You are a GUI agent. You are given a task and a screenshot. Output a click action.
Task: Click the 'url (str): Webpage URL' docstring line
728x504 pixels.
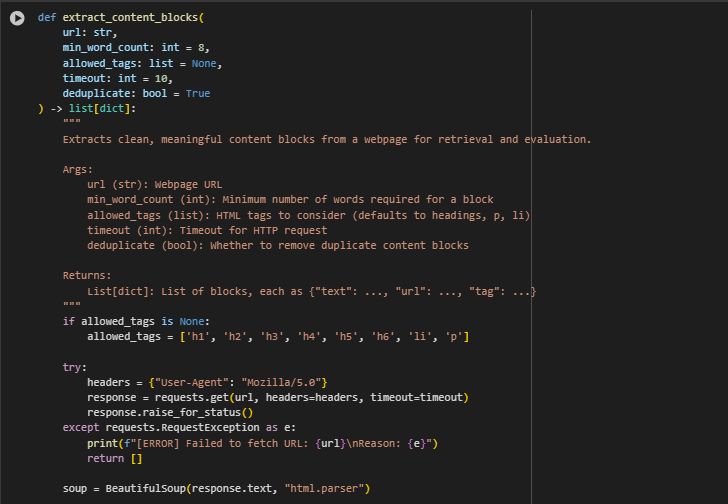click(x=155, y=185)
